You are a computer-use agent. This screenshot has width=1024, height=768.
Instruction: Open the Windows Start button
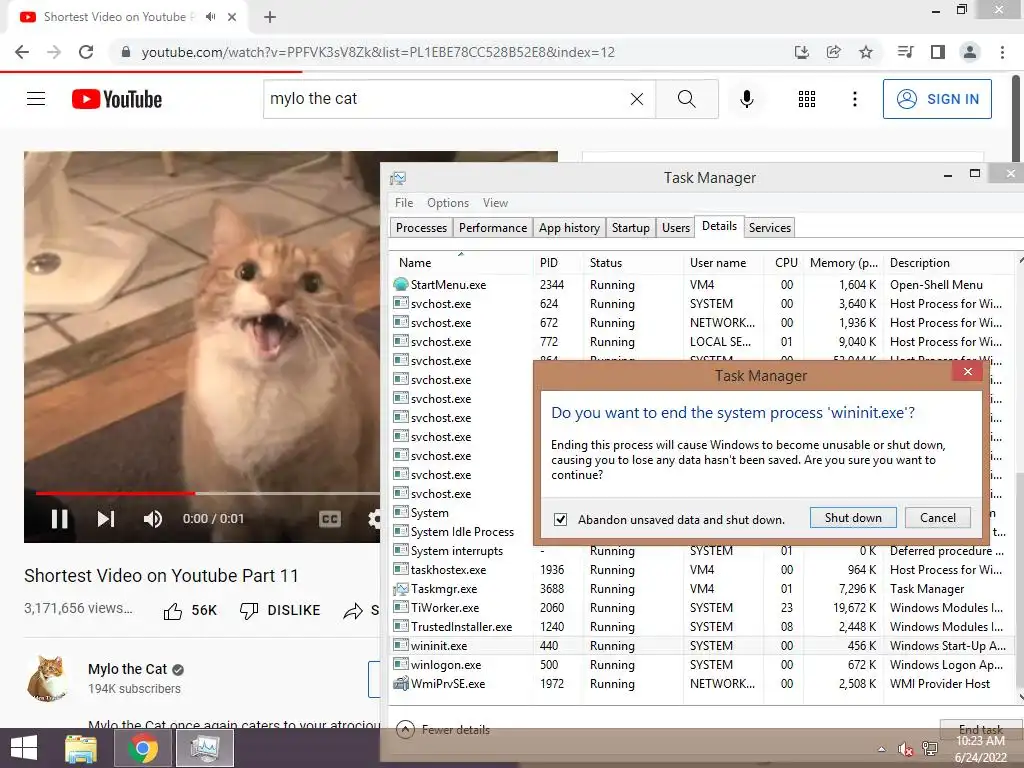[24, 748]
